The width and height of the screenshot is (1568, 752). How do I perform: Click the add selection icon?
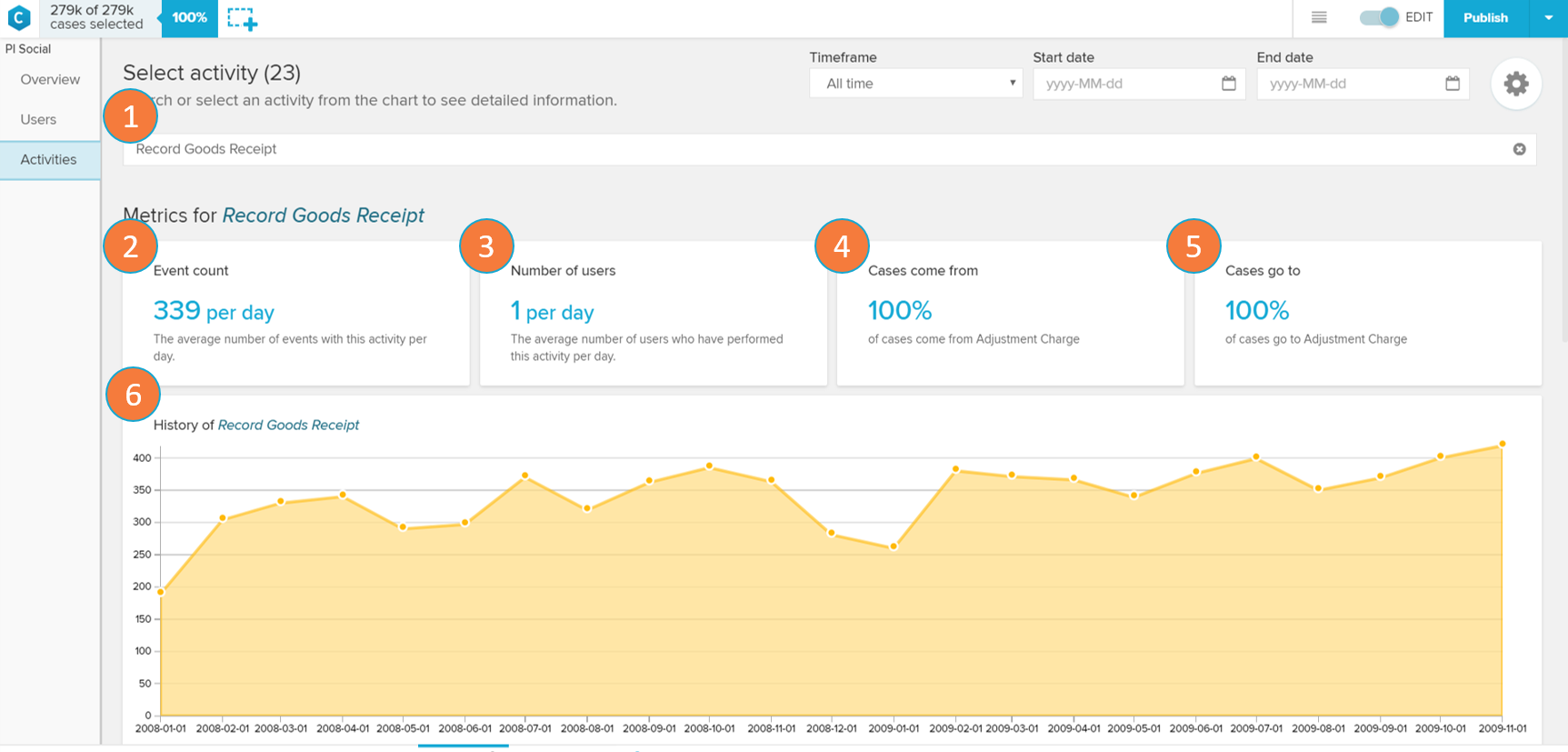[242, 18]
